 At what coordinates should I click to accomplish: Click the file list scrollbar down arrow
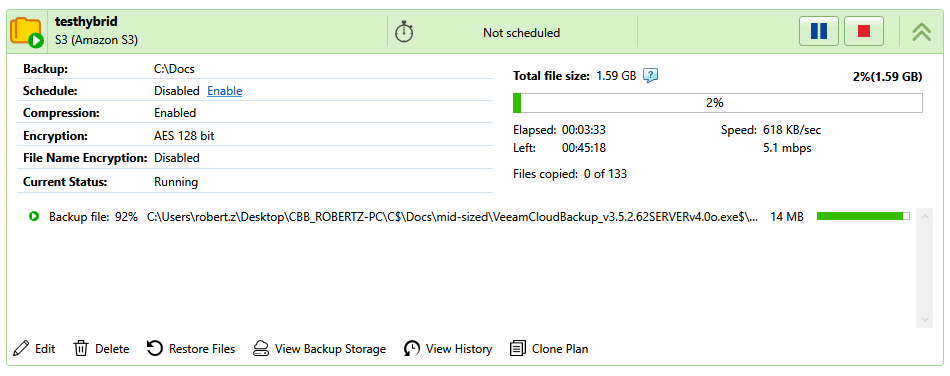(x=925, y=319)
